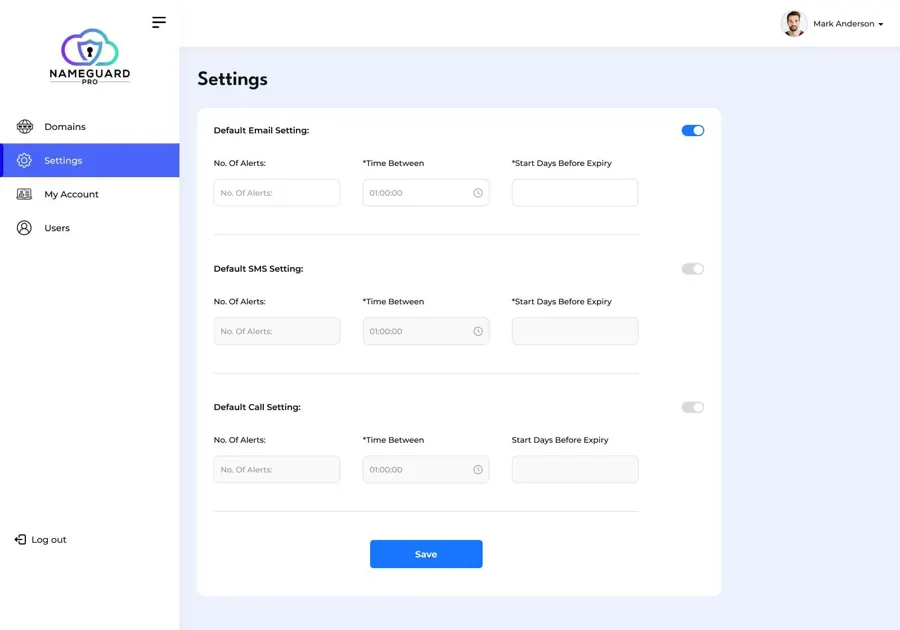Go to My Account
This screenshot has height=630, width=900.
click(x=90, y=194)
